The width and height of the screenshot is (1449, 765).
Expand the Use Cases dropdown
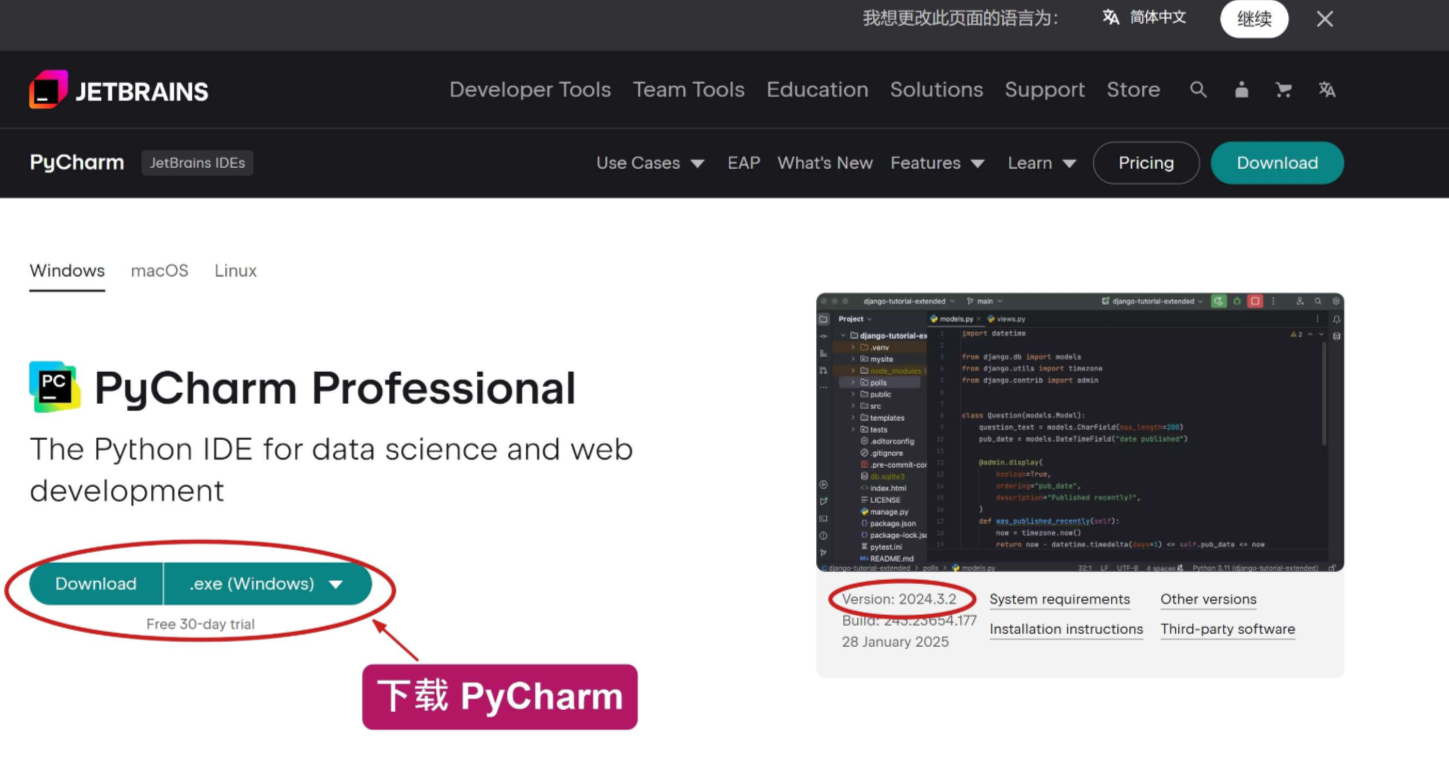click(650, 163)
